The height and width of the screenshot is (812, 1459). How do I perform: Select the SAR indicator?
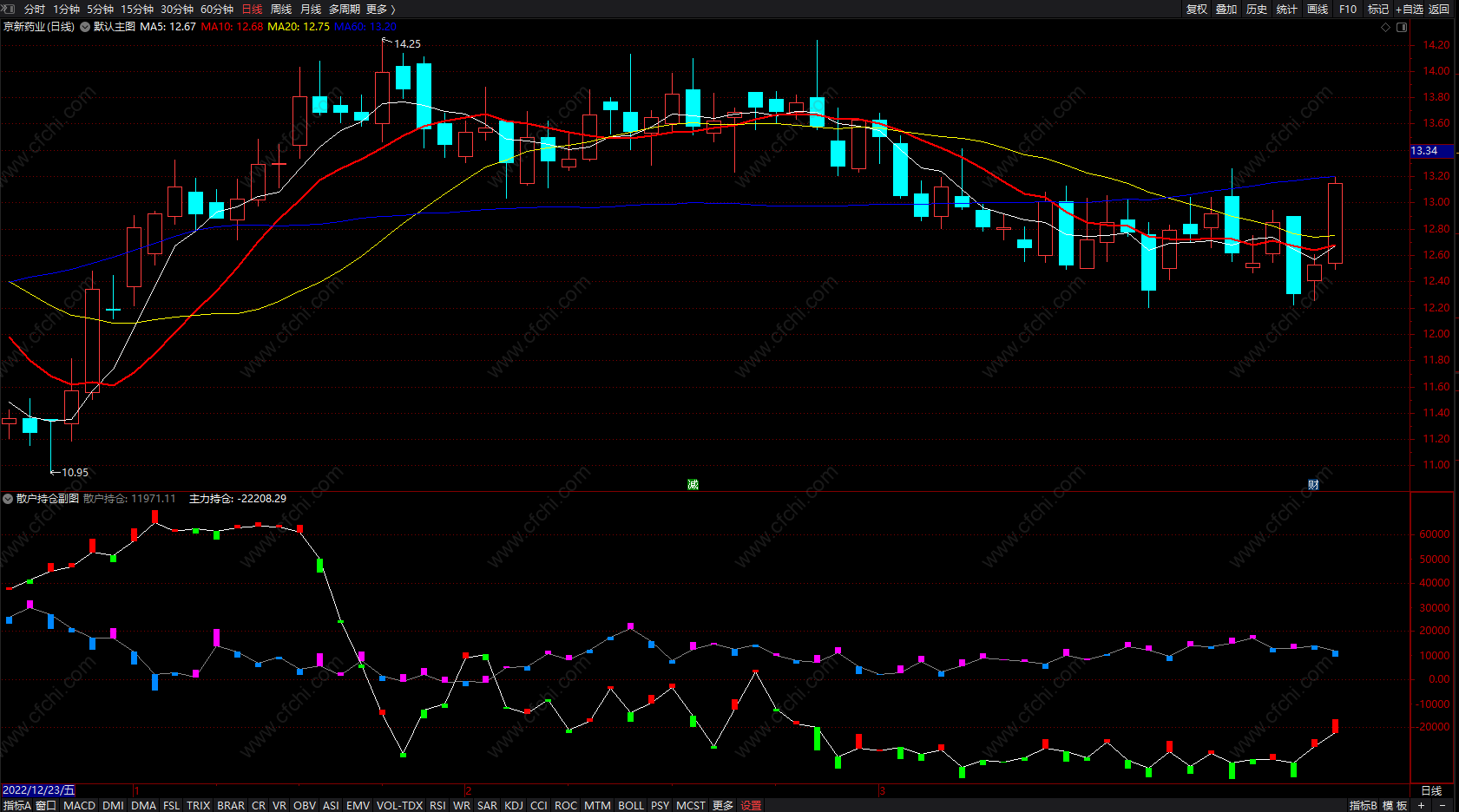(x=488, y=806)
